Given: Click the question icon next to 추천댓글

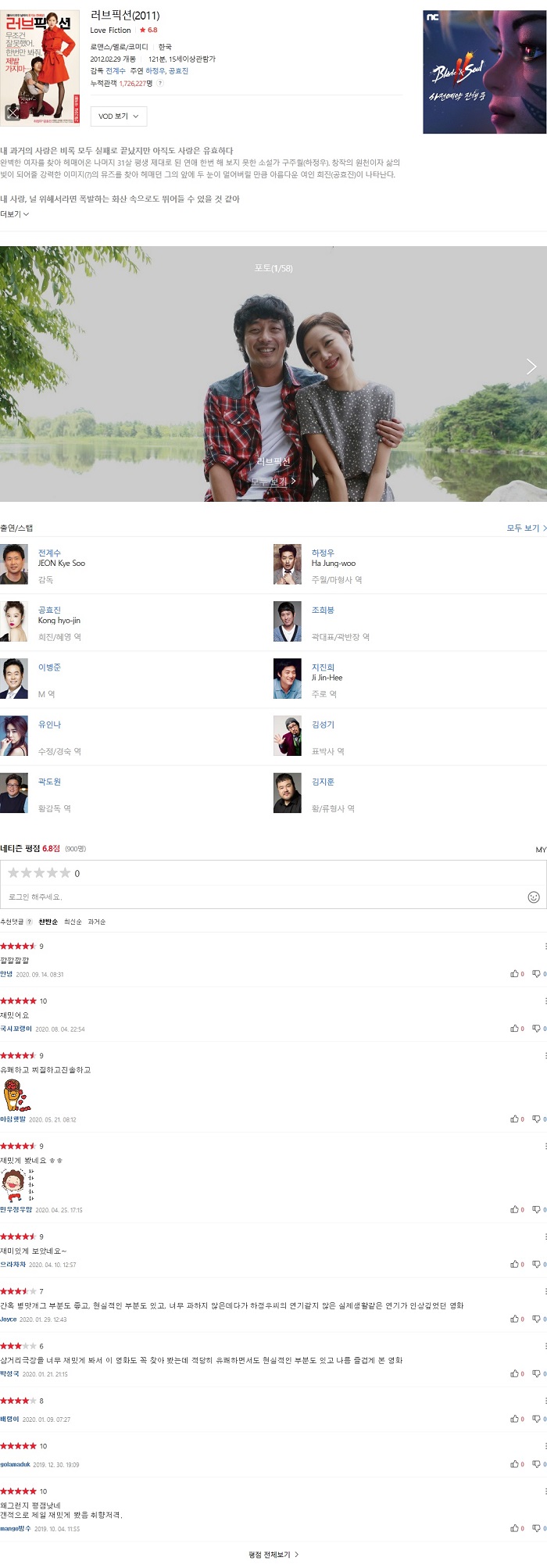Looking at the screenshot, I should click(x=30, y=922).
